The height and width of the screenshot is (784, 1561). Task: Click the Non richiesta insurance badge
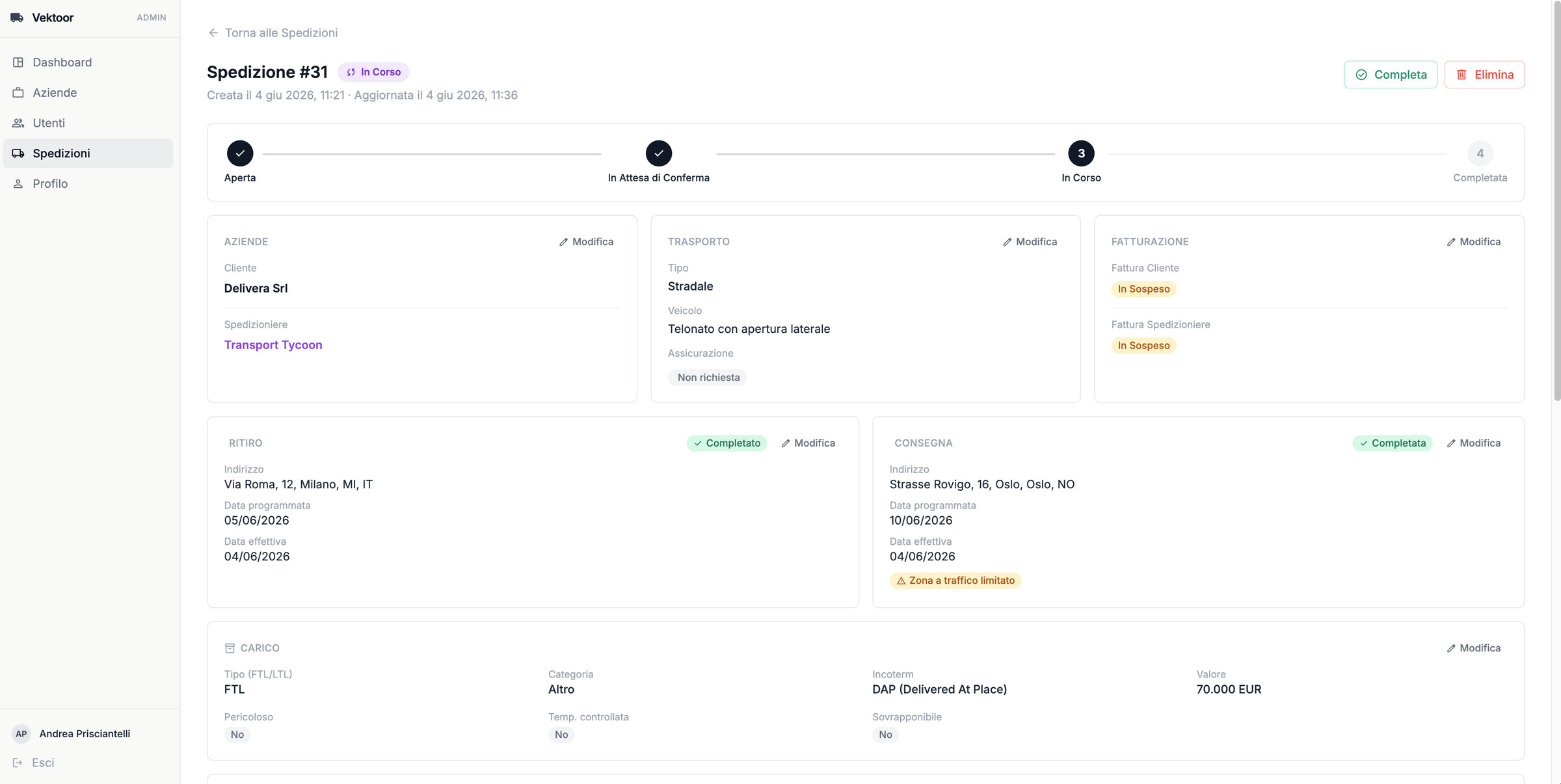pos(708,378)
